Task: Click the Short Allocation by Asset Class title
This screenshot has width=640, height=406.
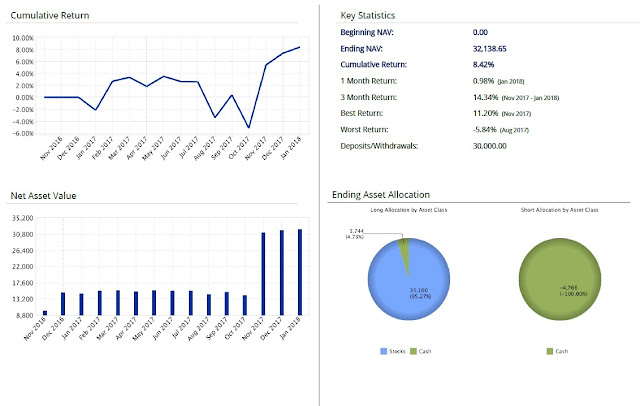Action: coord(560,210)
